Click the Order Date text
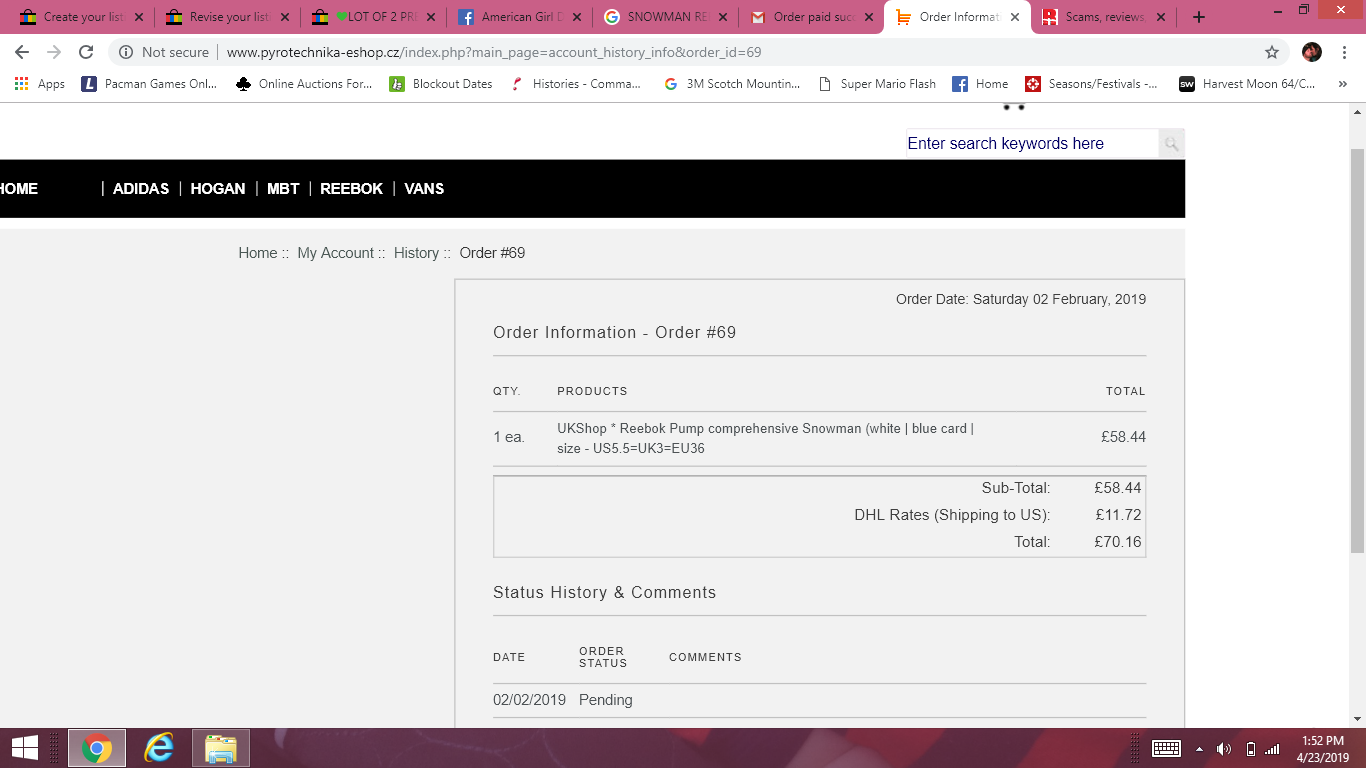 (x=1021, y=299)
